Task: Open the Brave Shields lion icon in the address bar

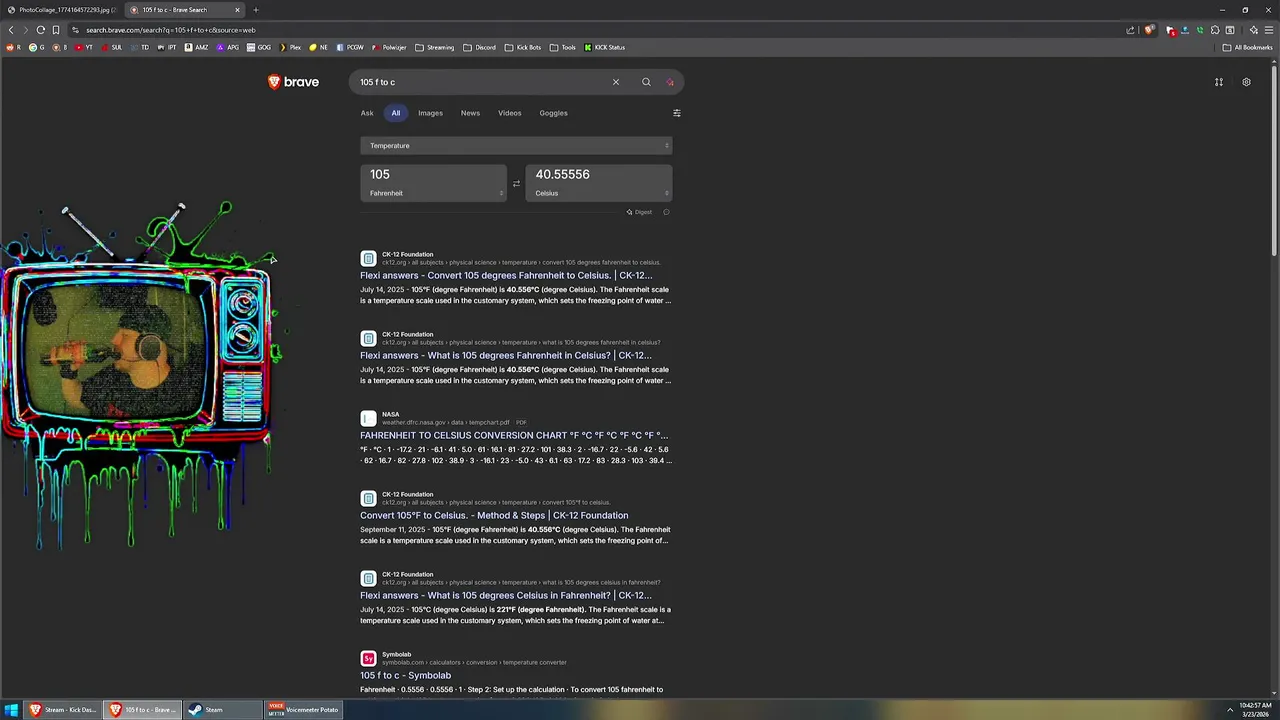Action: [1150, 30]
